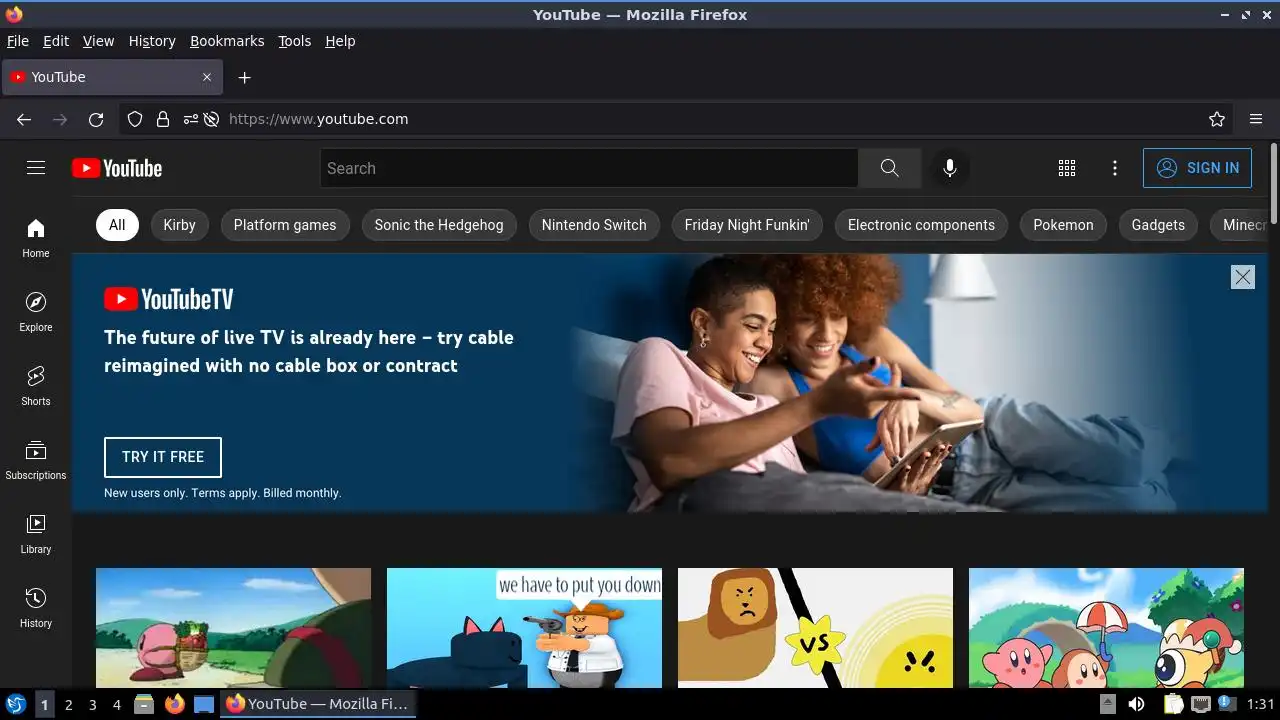This screenshot has width=1280, height=720.
Task: Filter by Electronic components chip
Action: 921,225
